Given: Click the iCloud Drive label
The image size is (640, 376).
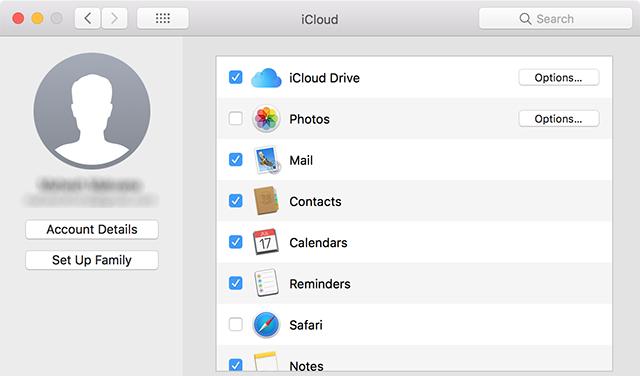Looking at the screenshot, I should pos(324,78).
